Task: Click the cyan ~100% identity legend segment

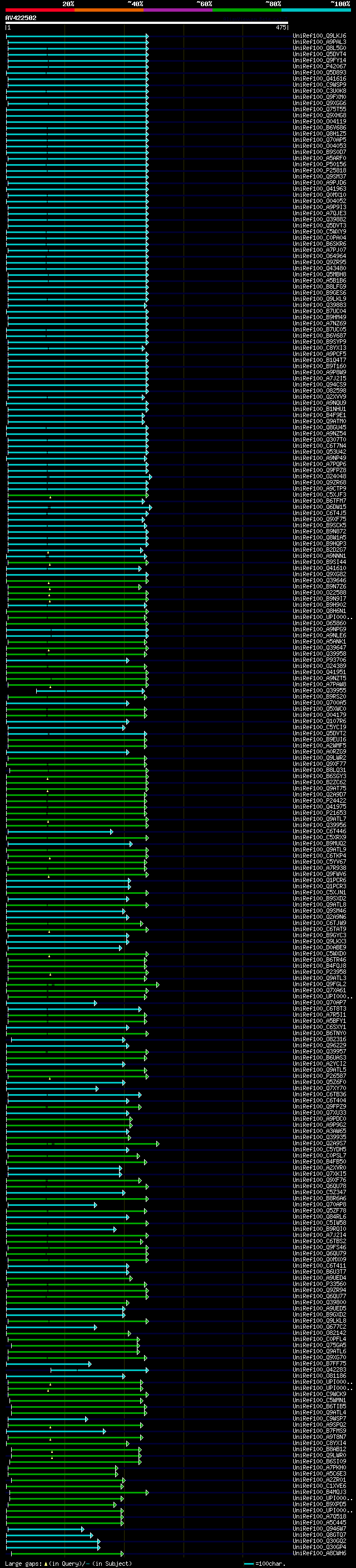Action: pyautogui.click(x=316, y=10)
